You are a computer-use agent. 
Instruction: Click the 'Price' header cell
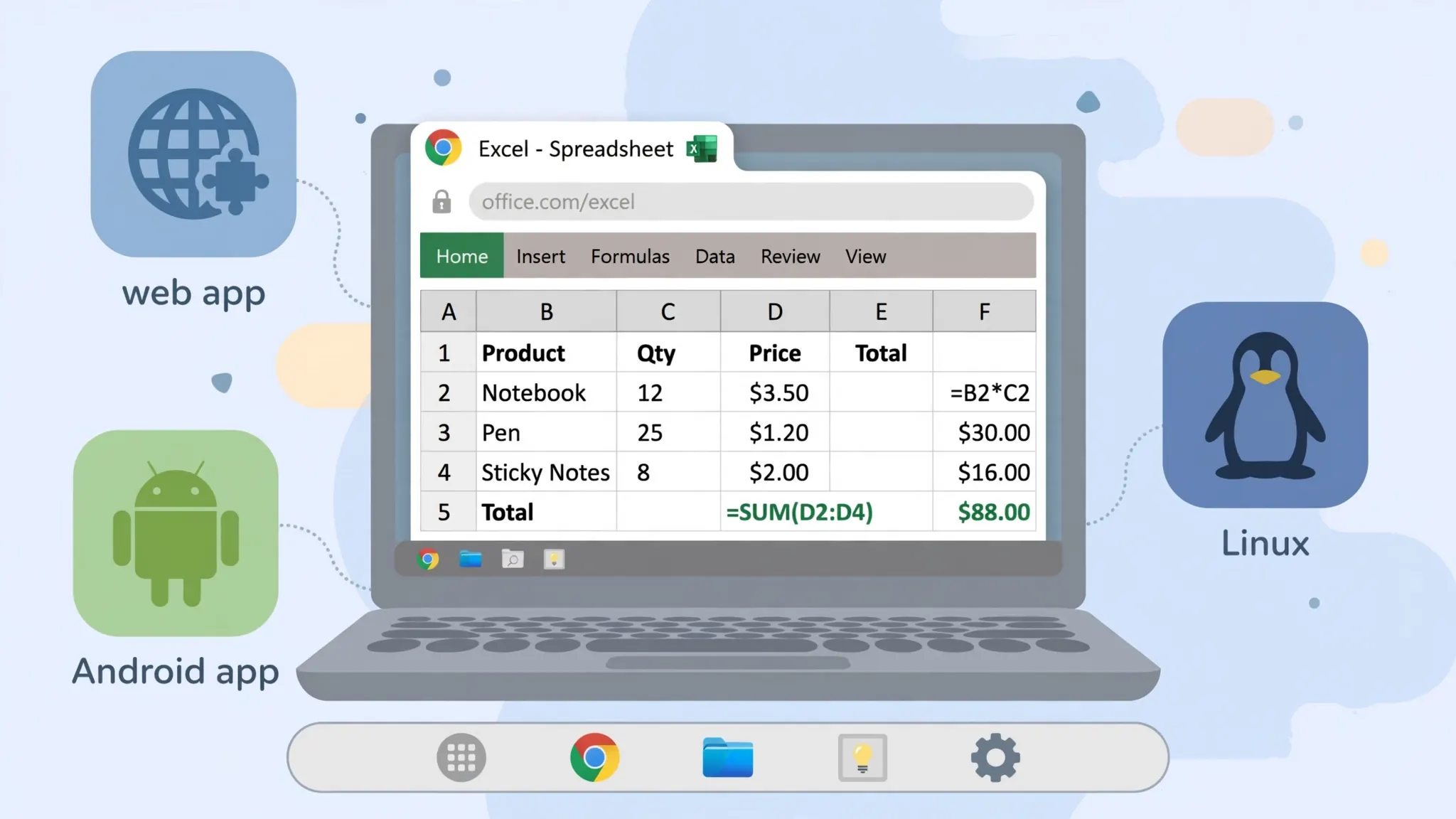775,353
